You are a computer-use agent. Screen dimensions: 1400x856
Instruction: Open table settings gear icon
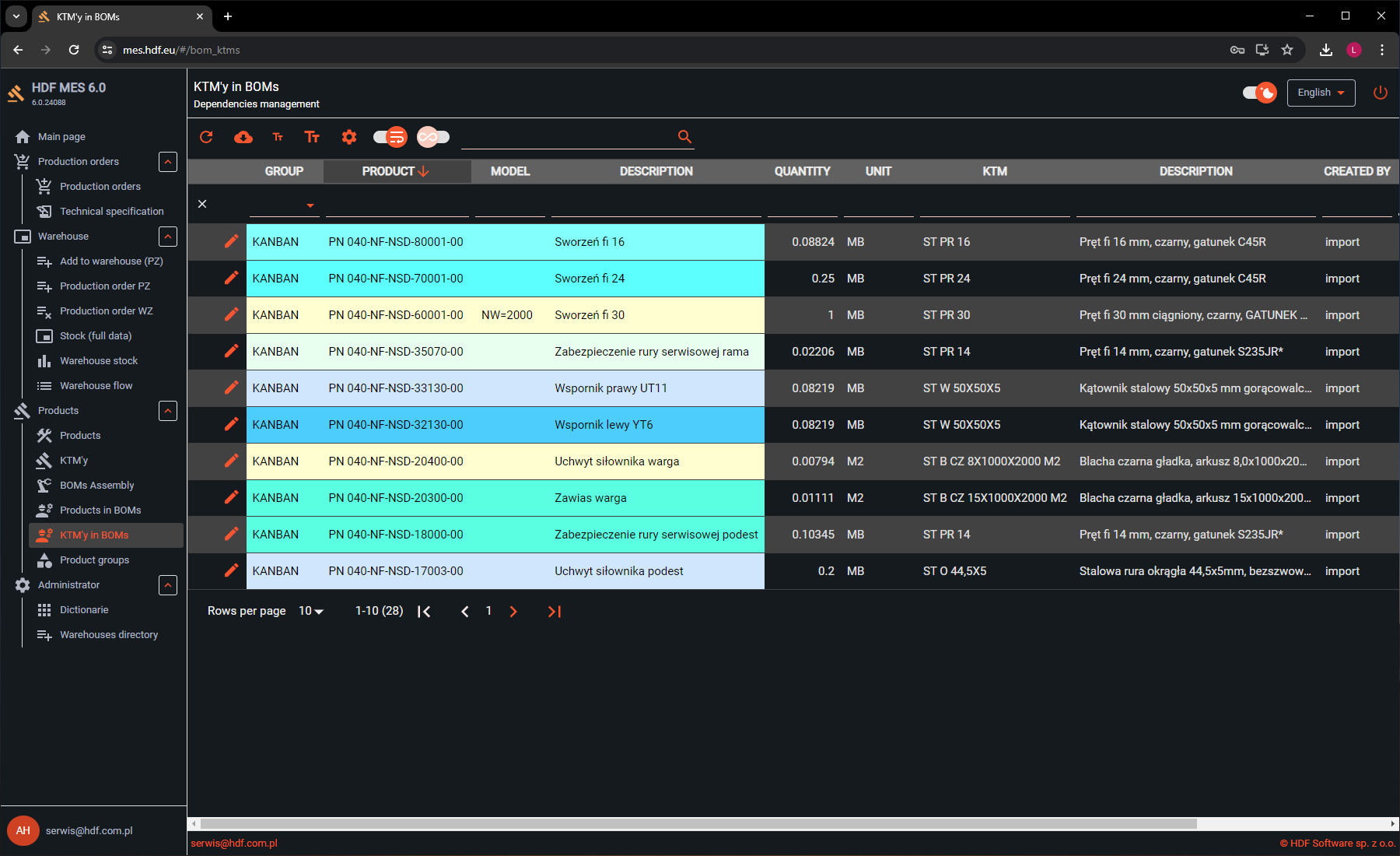[349, 137]
